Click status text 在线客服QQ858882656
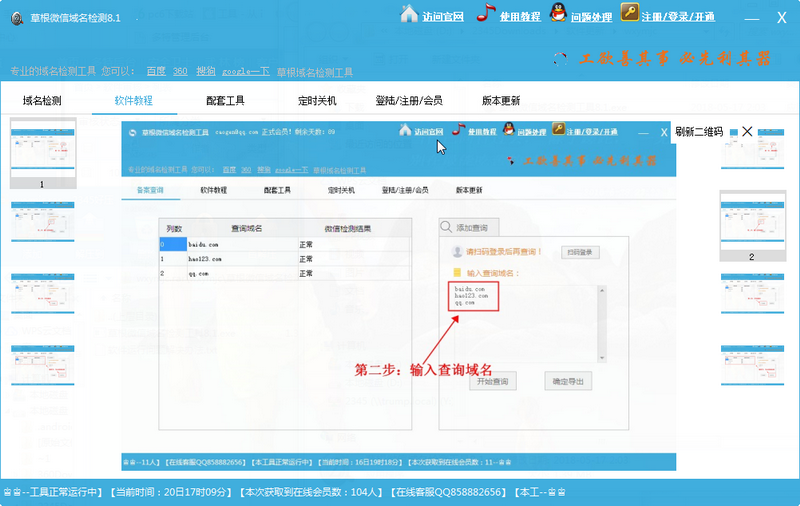The image size is (800, 506). tap(448, 492)
